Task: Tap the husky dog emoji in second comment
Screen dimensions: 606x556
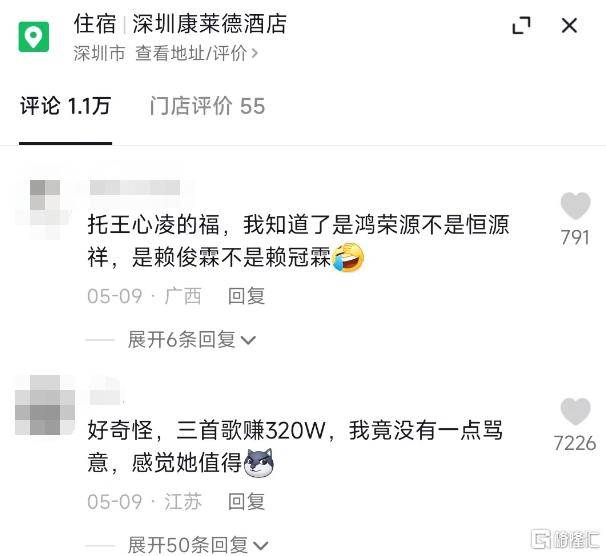Action: coord(259,462)
